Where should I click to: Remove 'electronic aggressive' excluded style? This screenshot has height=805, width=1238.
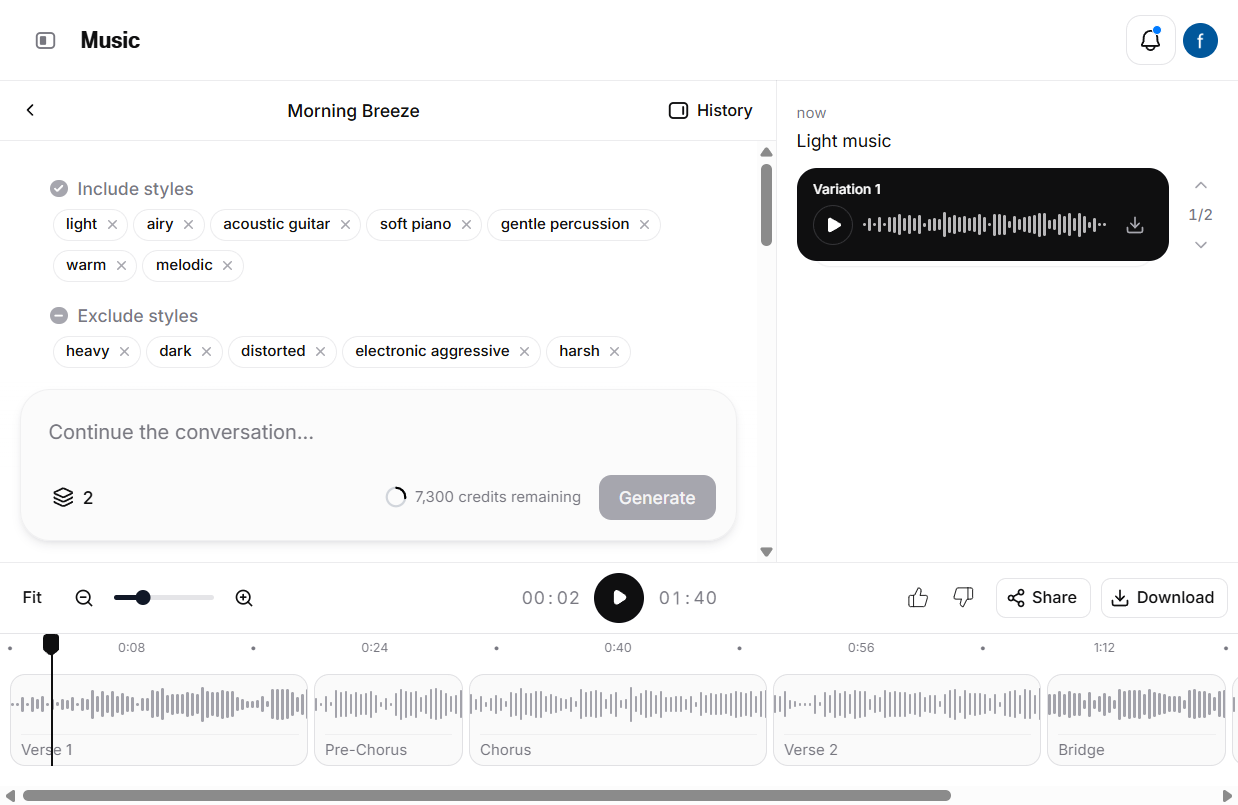(524, 352)
